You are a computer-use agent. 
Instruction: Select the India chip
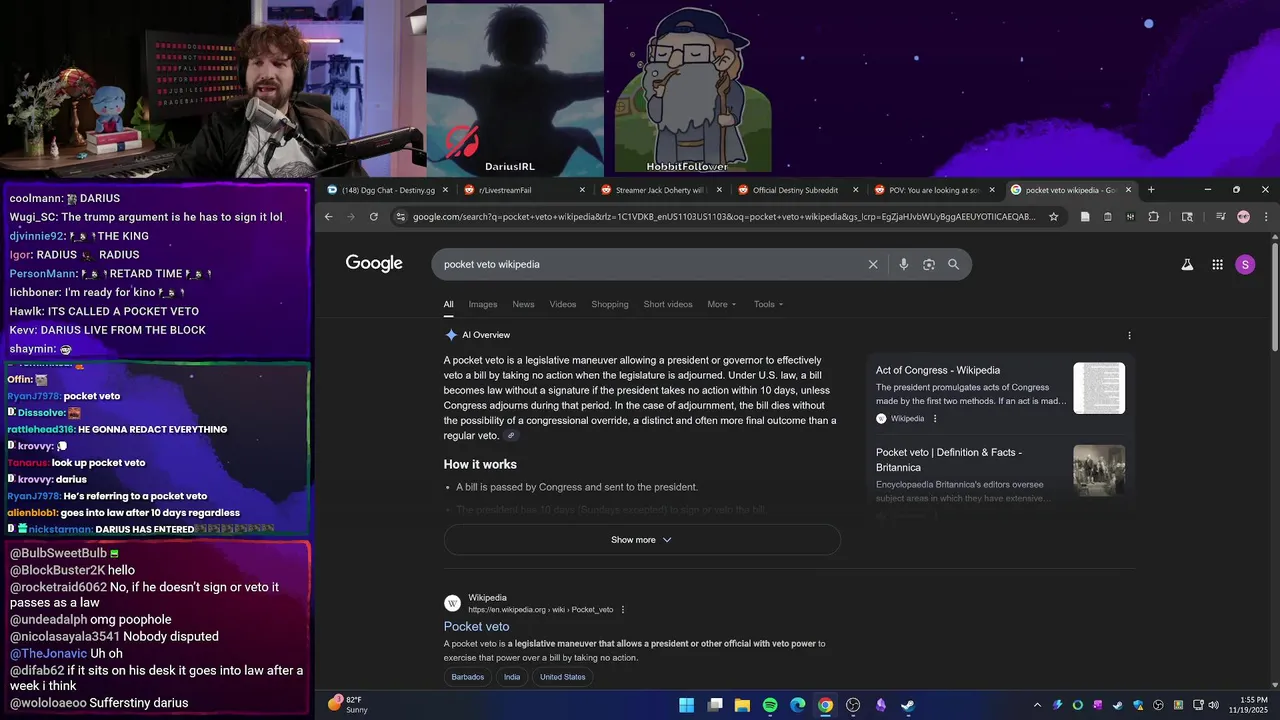(x=512, y=677)
